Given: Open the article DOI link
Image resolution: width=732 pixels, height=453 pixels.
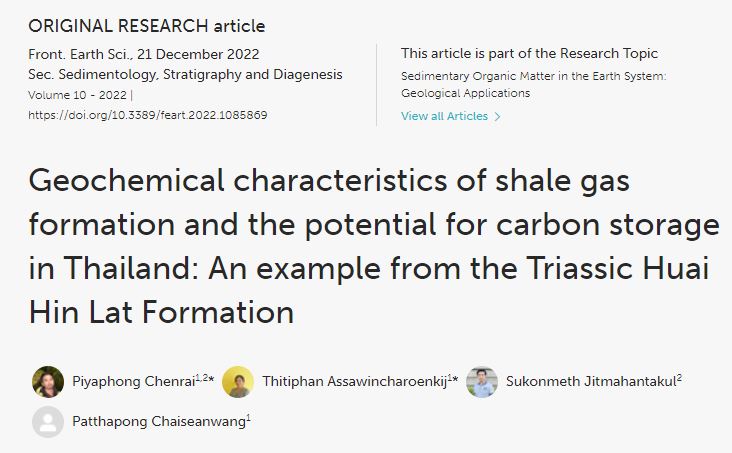Looking at the screenshot, I should tap(148, 115).
